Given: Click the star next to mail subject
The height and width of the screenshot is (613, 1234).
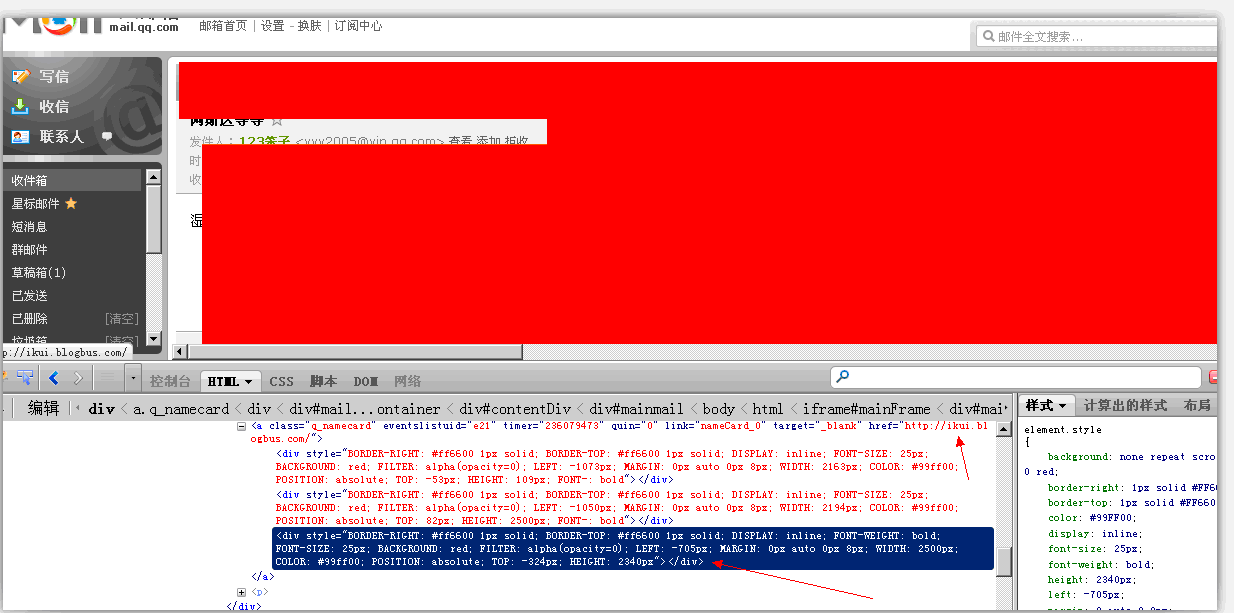Looking at the screenshot, I should pos(277,120).
